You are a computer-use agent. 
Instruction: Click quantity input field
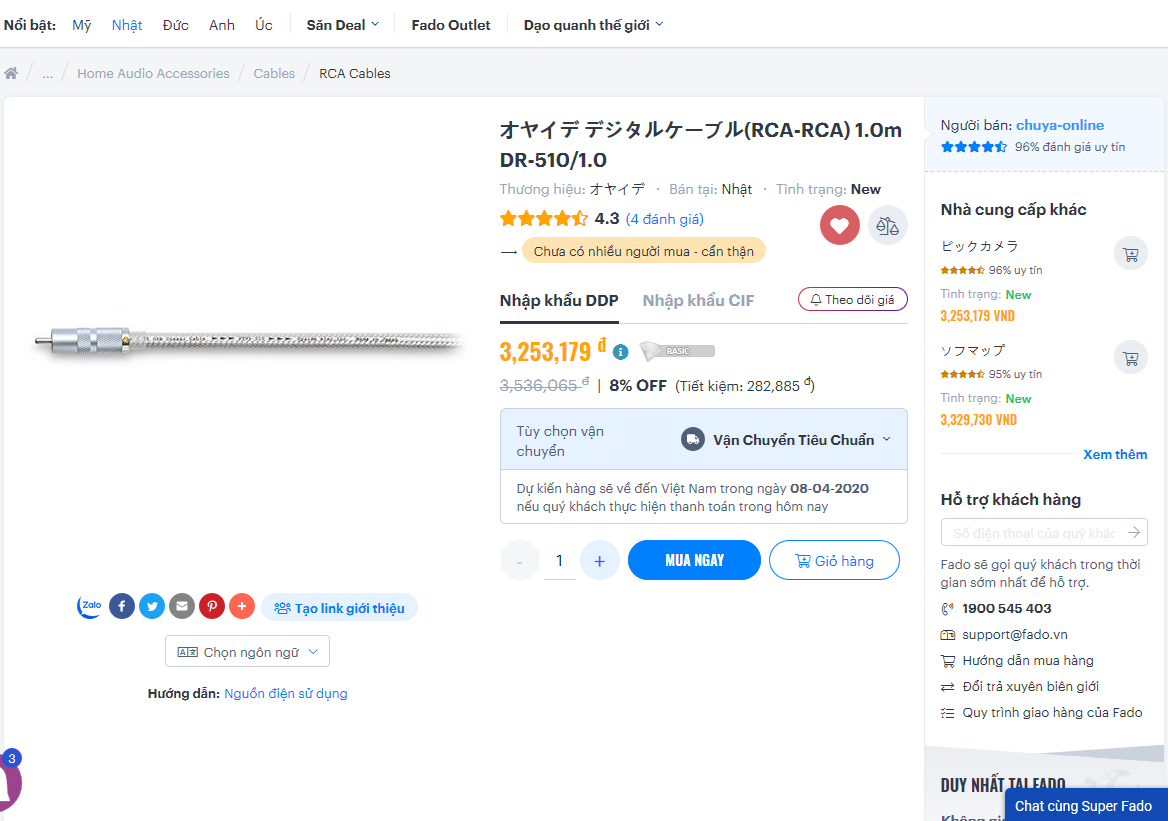[559, 560]
